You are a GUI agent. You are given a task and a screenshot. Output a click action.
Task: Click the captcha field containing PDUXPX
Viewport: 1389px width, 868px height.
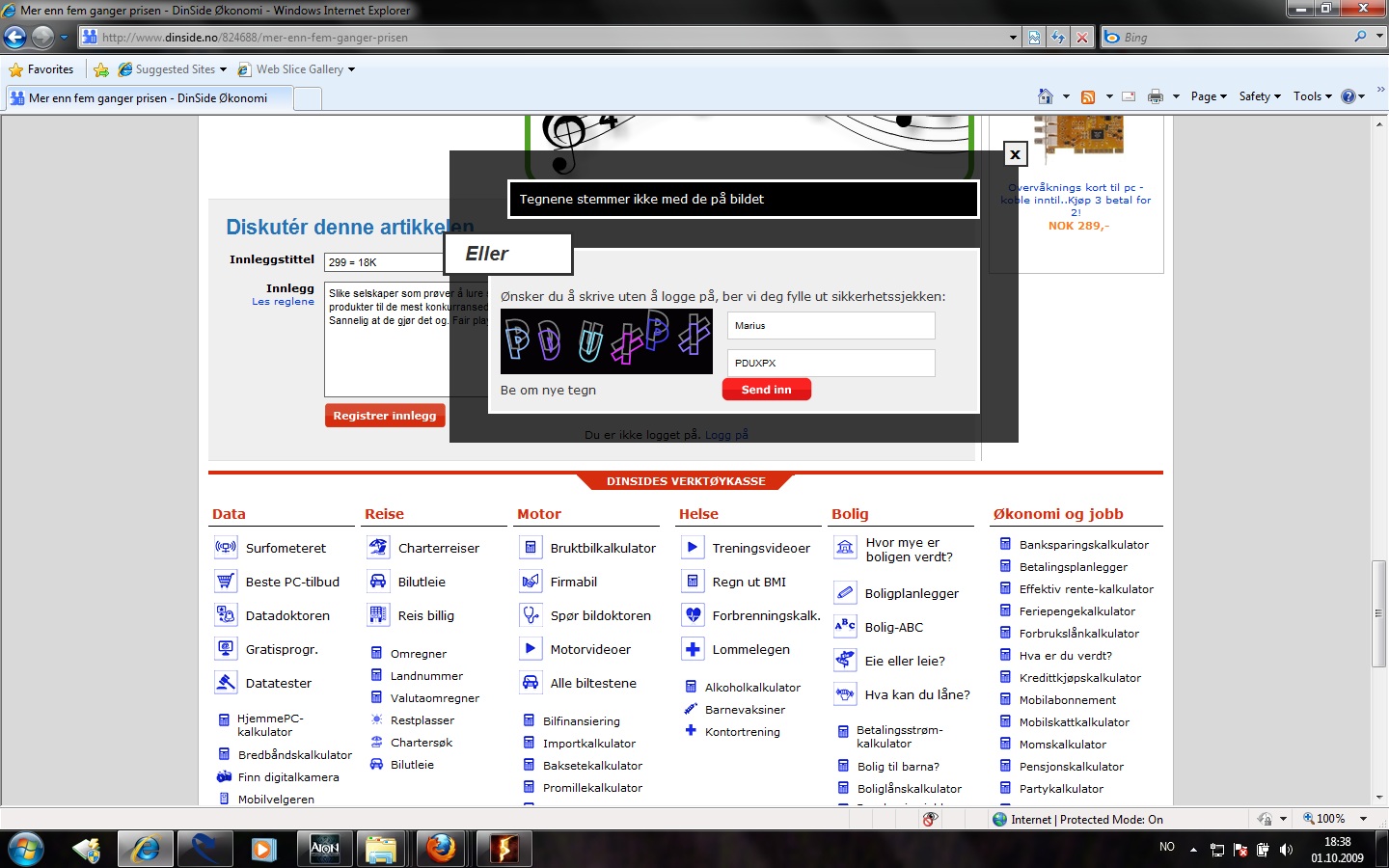pyautogui.click(x=831, y=364)
